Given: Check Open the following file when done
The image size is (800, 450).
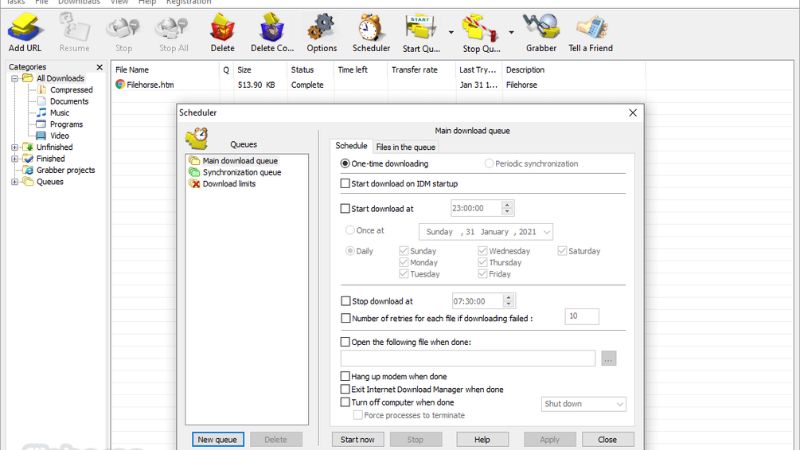Looking at the screenshot, I should (x=345, y=342).
